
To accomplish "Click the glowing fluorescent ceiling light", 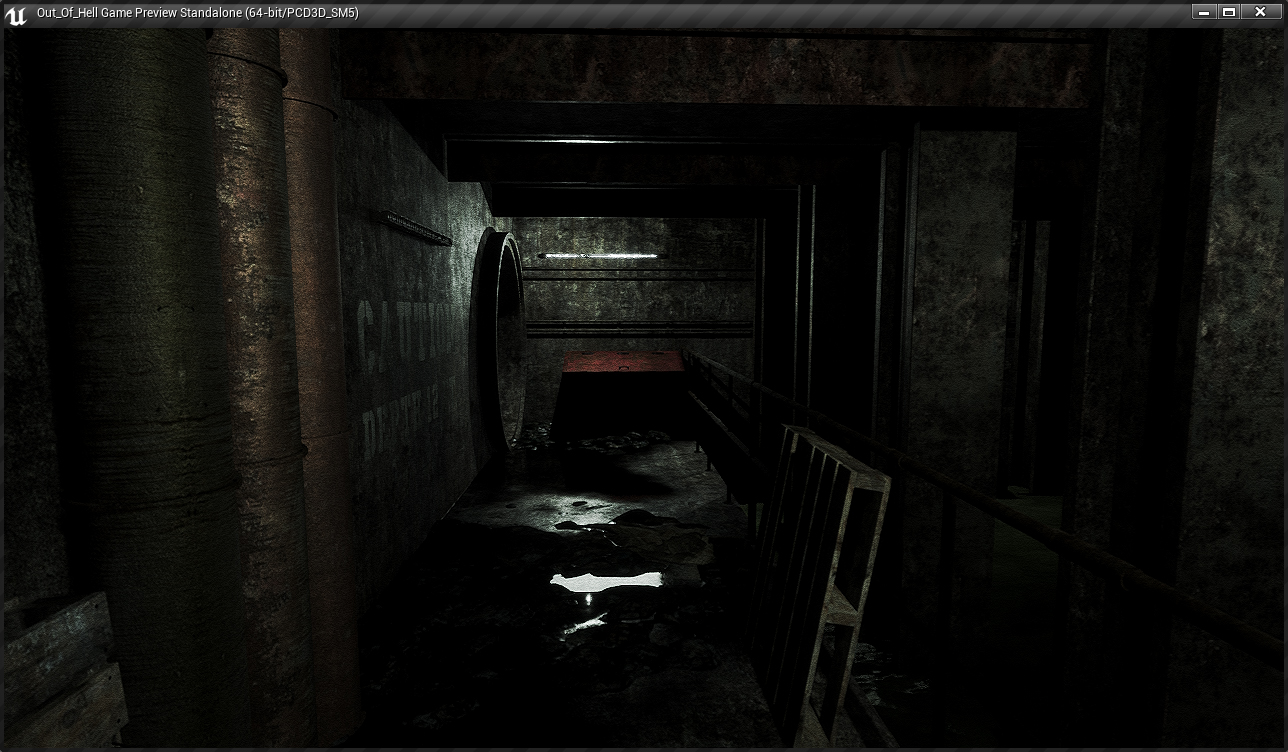I will point(598,256).
